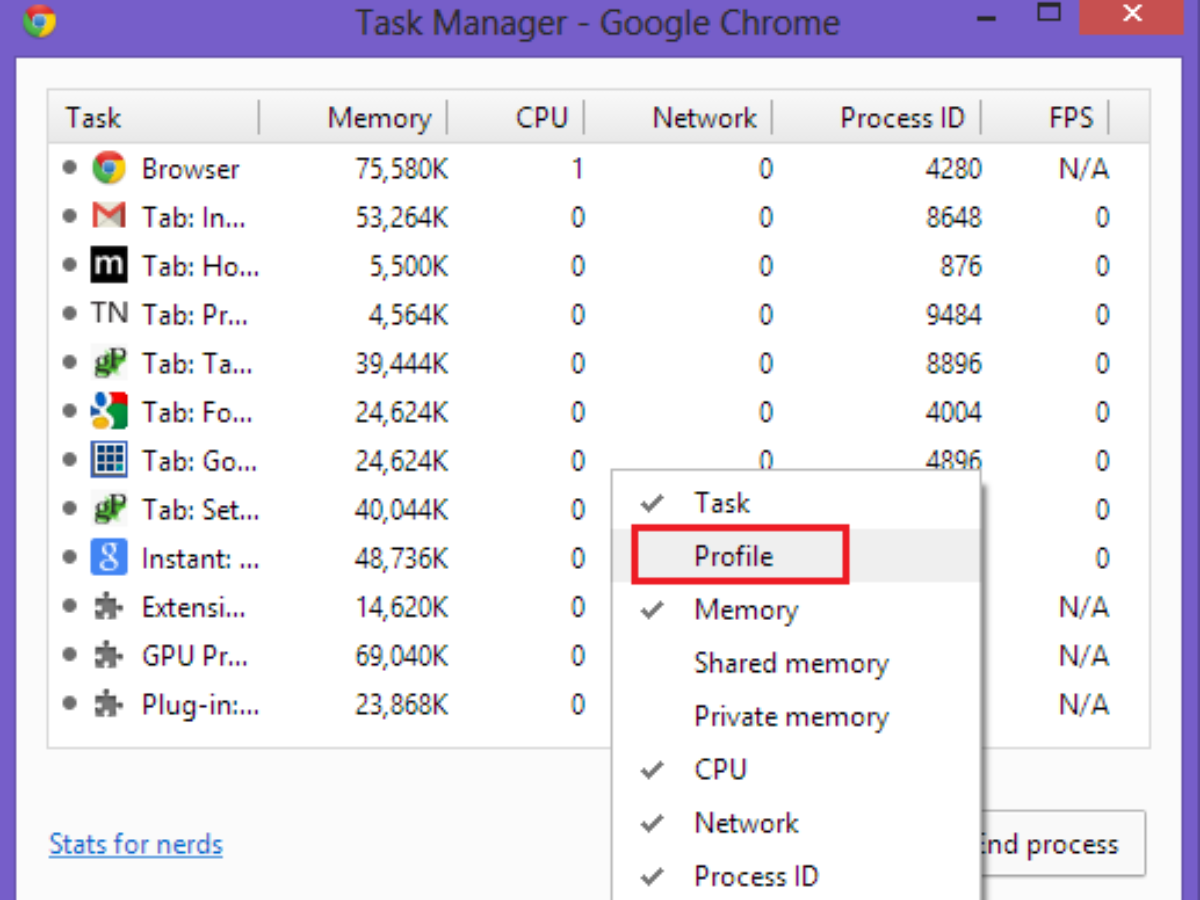Click the 40,044K memory value
This screenshot has width=1200, height=900.
[x=402, y=510]
